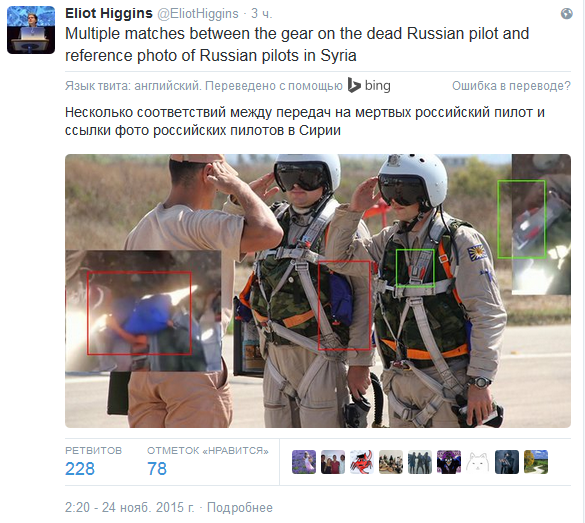This screenshot has height=523, width=585.
Task: Open silhouettes group liker avatar
Action: click(x=420, y=462)
